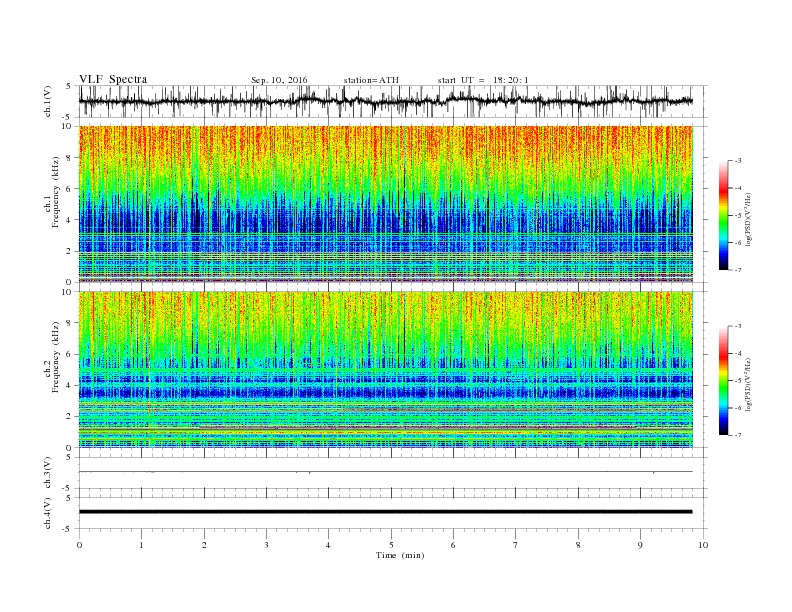Image resolution: width=792 pixels, height=612 pixels.
Task: Click the "VLF Spectra" plot title
Action: pos(113,79)
